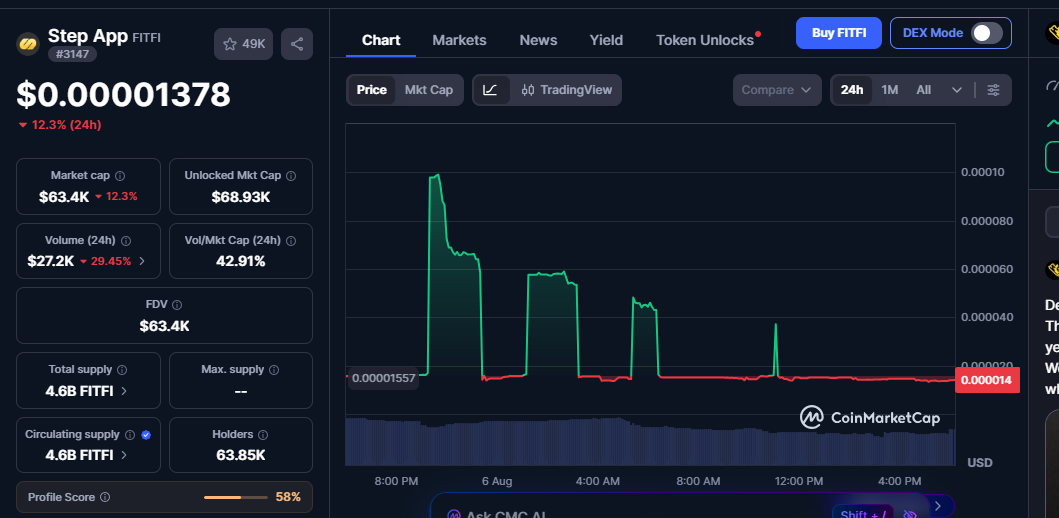Open the Chart tab
The image size is (1059, 518).
(381, 41)
